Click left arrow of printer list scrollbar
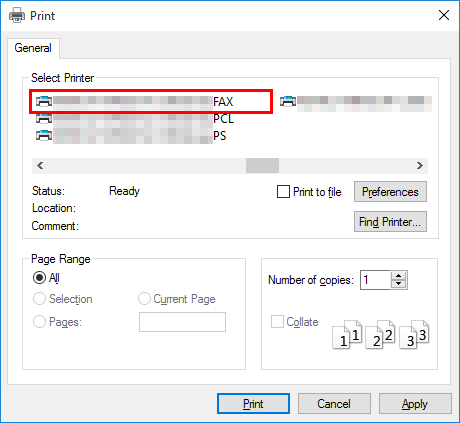 [40, 165]
